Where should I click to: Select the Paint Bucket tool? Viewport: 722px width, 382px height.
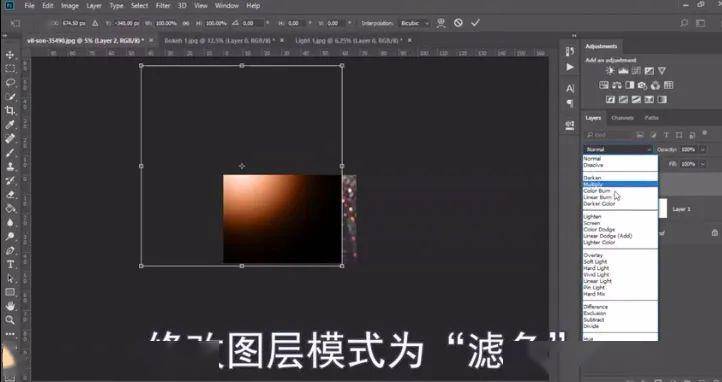point(10,208)
